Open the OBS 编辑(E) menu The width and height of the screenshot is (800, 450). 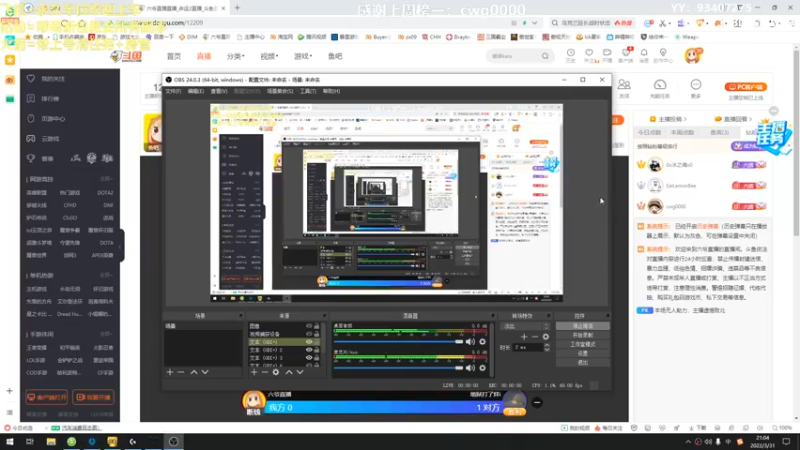[x=196, y=91]
